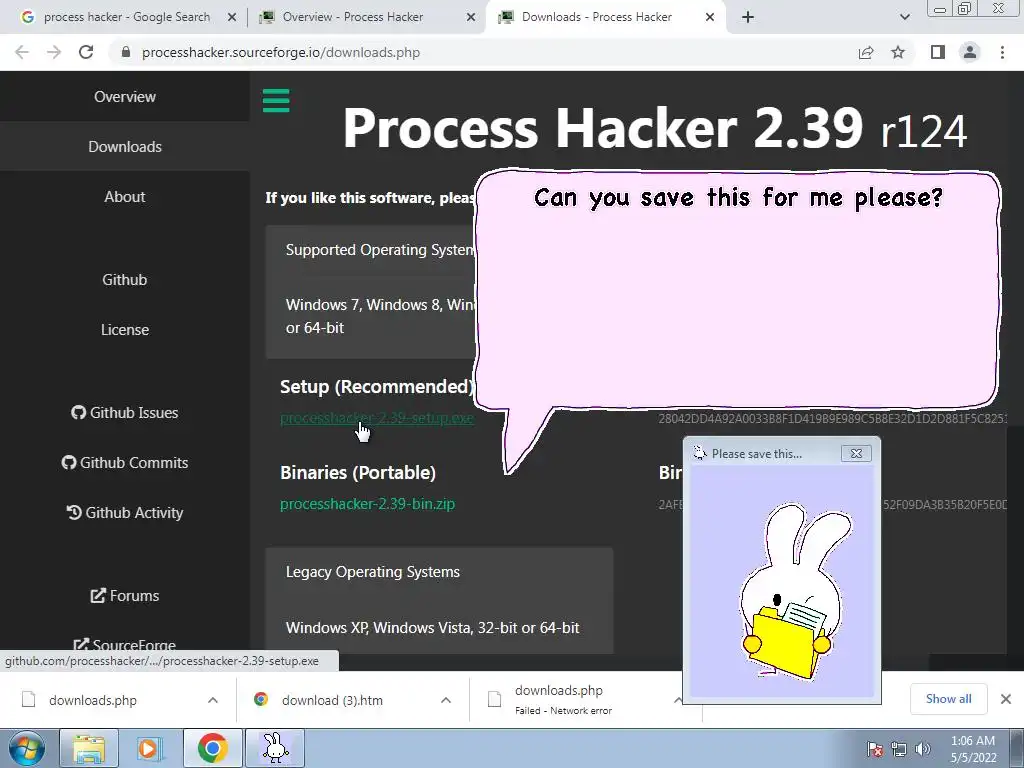Go back with the browser back arrow
This screenshot has width=1024, height=768.
tap(22, 52)
